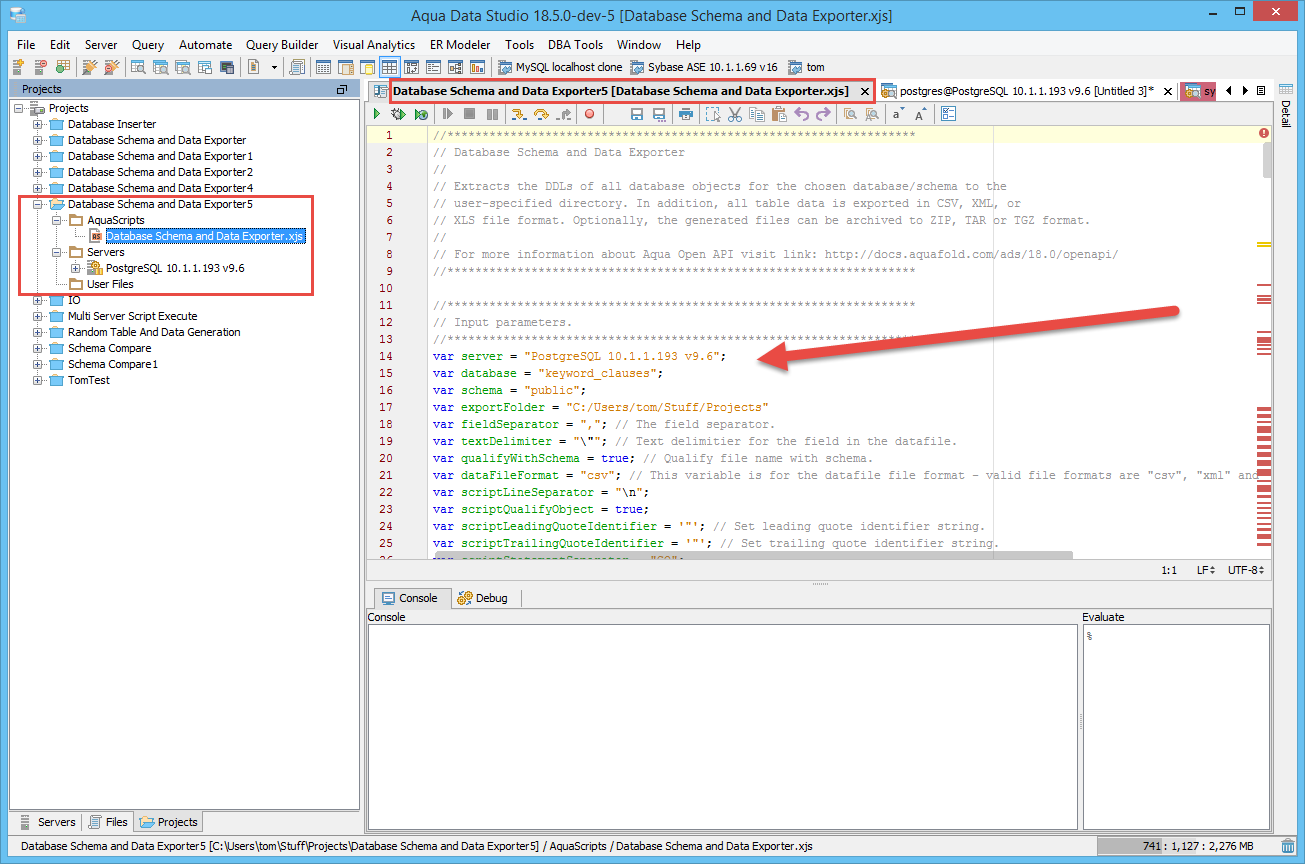Click the red breakpoint circle icon
The height and width of the screenshot is (864, 1305).
click(x=589, y=114)
